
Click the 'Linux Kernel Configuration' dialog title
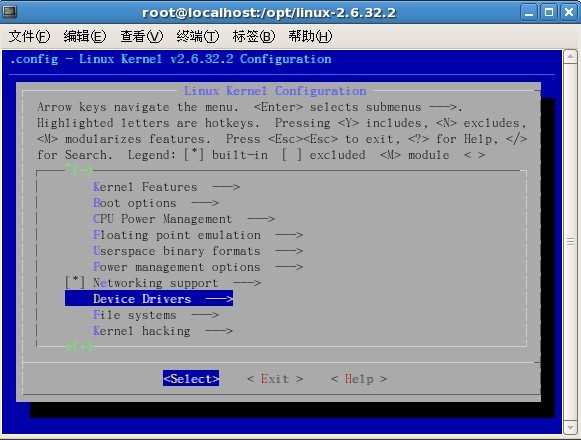(275, 91)
